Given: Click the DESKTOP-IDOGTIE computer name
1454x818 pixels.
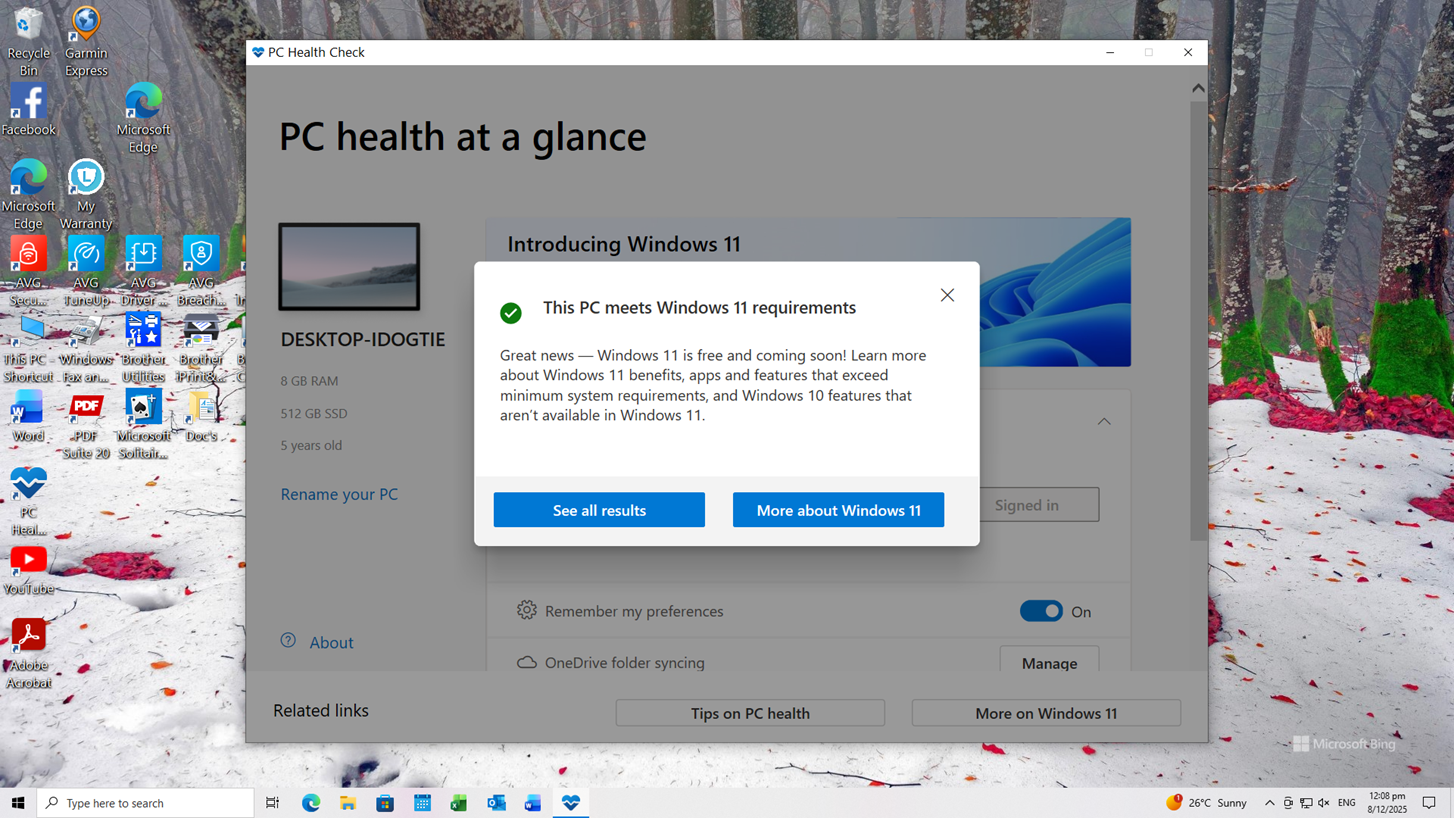Looking at the screenshot, I should click(363, 339).
